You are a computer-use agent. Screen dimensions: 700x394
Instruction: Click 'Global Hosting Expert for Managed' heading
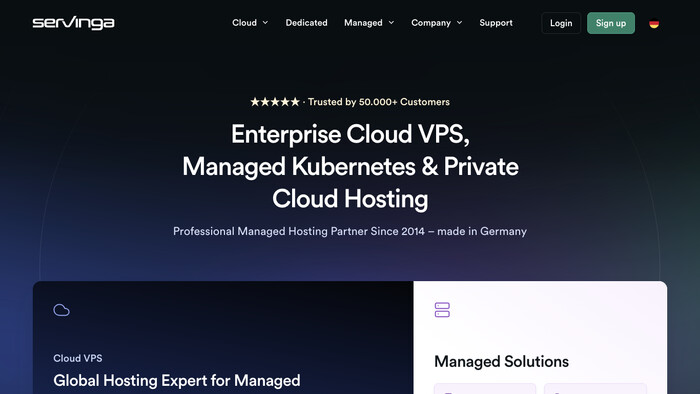[177, 381]
